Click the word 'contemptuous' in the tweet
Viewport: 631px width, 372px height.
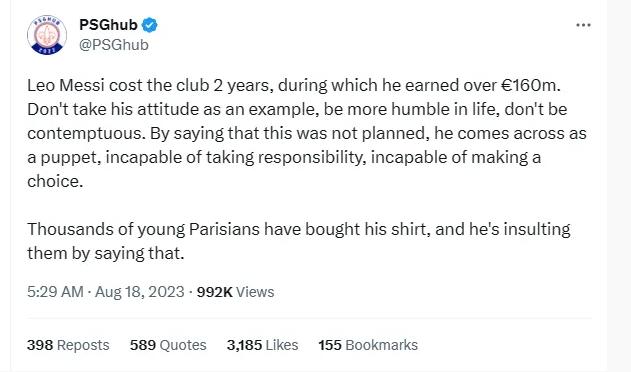[86, 134]
